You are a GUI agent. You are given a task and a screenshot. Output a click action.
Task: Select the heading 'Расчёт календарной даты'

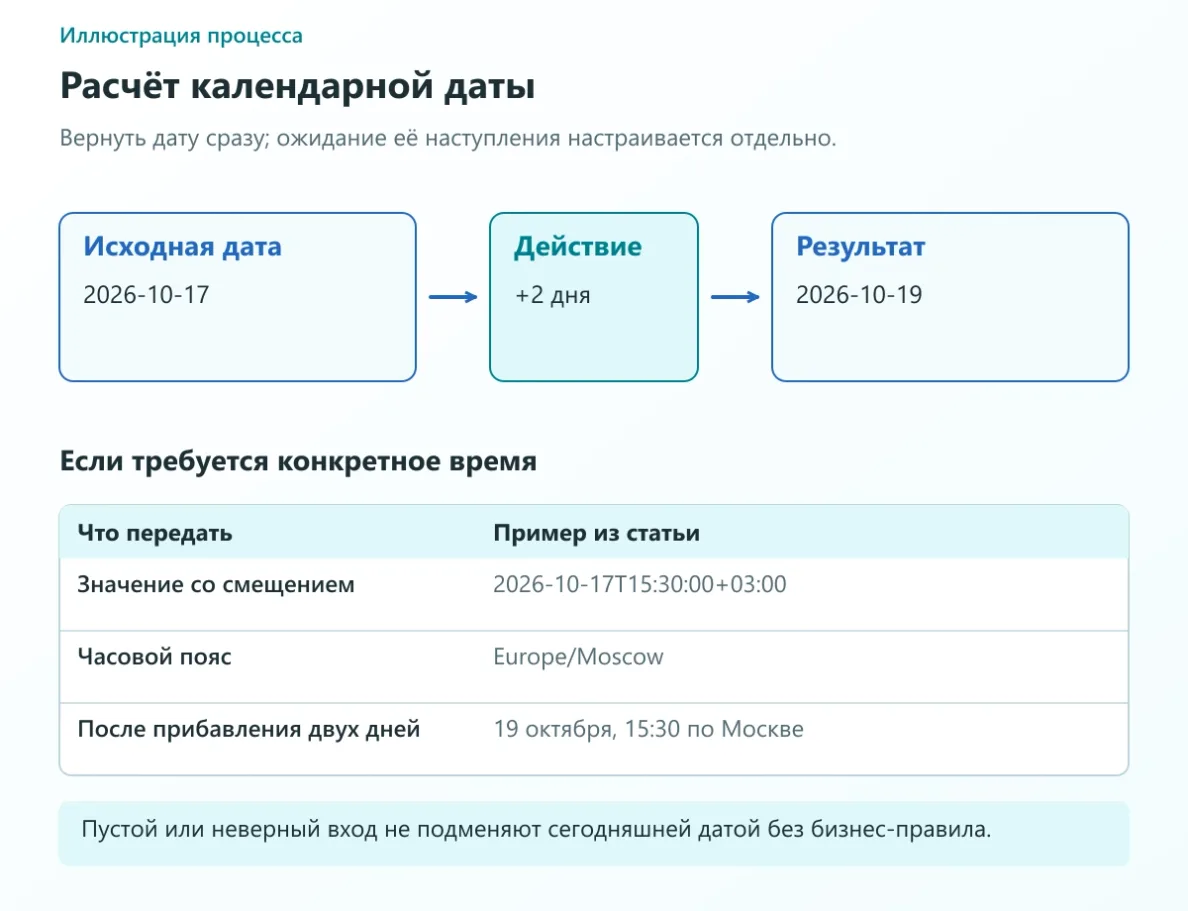297,86
